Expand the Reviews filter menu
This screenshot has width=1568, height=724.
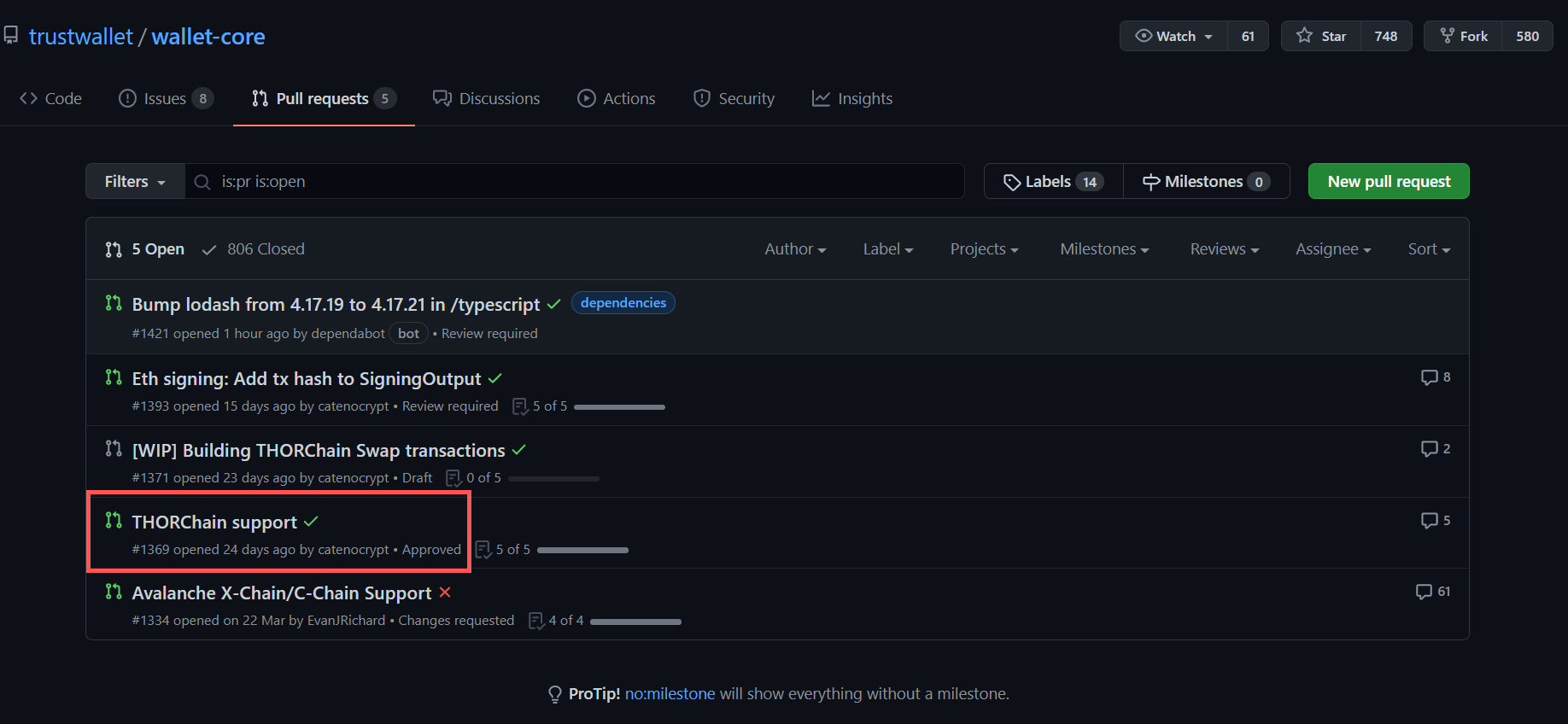coord(1225,249)
